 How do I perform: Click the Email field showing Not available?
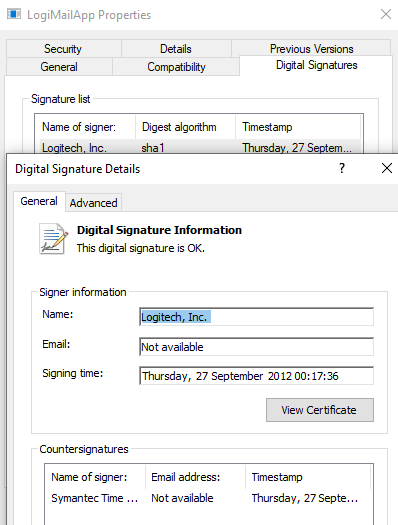[256, 347]
